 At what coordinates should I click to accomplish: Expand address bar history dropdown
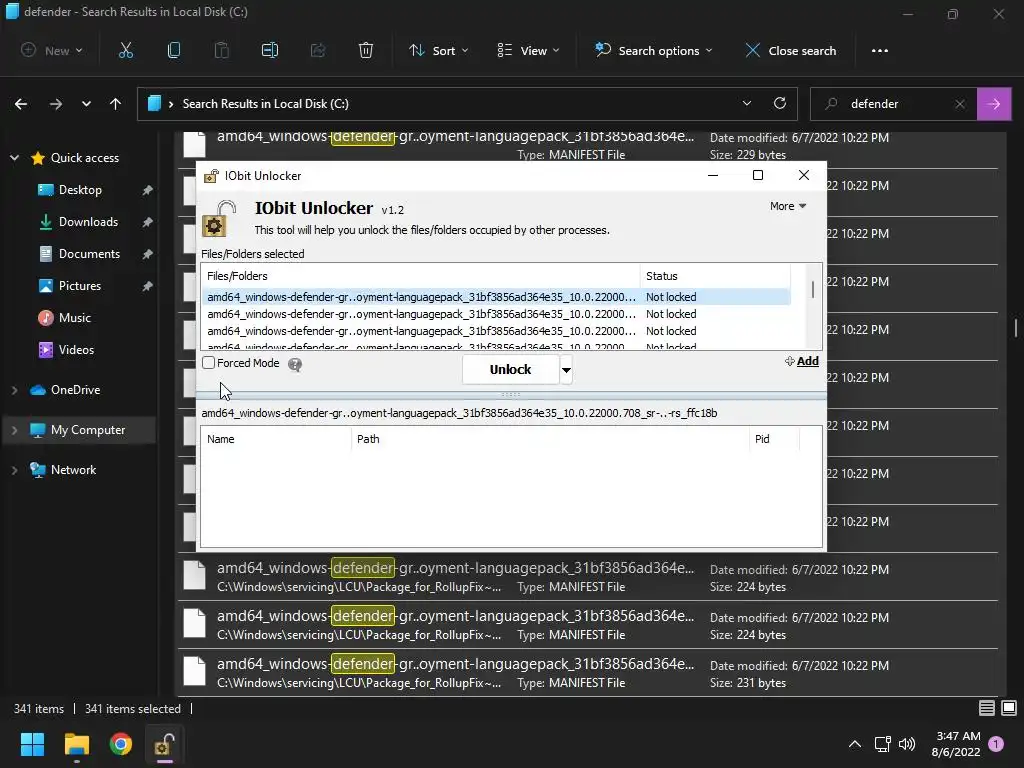pos(746,103)
